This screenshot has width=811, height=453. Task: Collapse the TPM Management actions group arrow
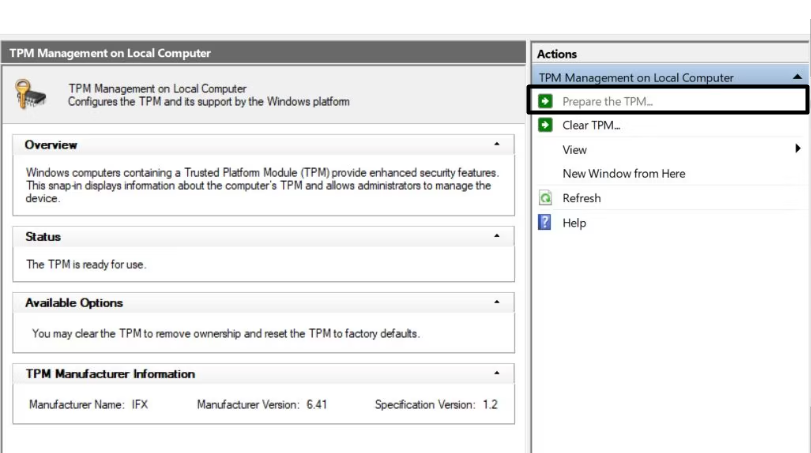coord(796,77)
